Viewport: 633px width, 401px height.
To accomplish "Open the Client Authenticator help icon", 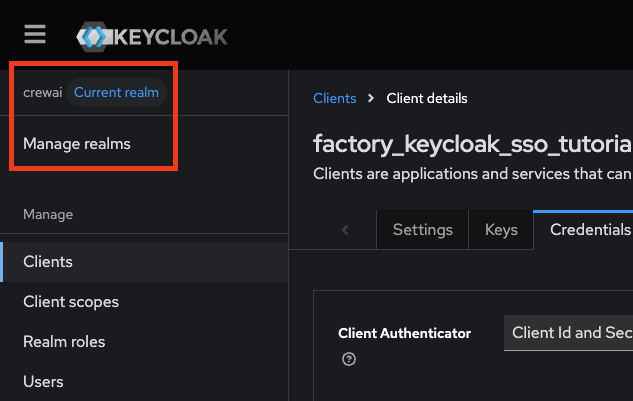I will tap(349, 359).
